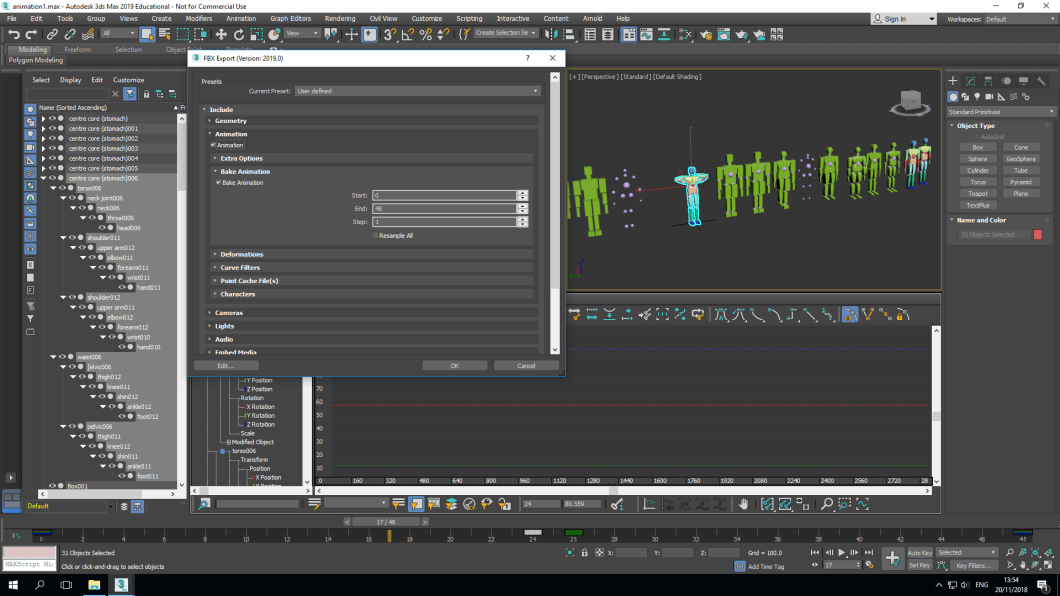This screenshot has height=596, width=1060.
Task: Toggle visibility eye of waist006
Action: click(x=62, y=357)
